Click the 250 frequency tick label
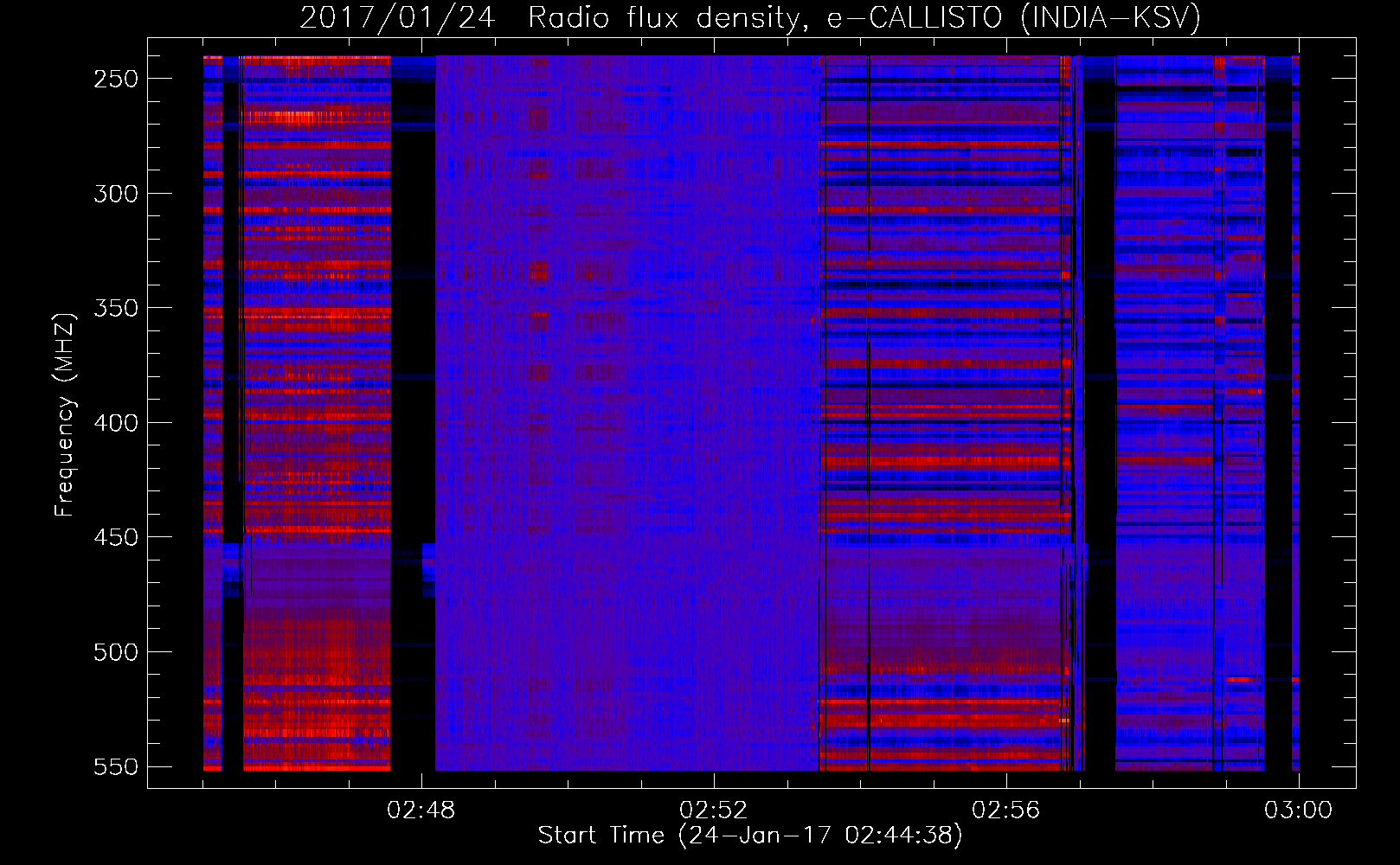 pyautogui.click(x=116, y=79)
